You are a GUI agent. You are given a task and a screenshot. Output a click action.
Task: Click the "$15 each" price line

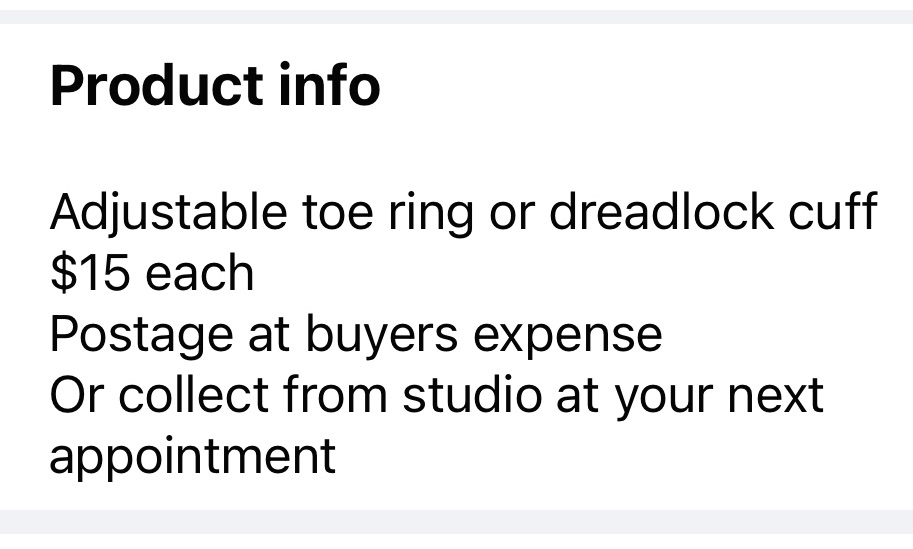(x=151, y=273)
